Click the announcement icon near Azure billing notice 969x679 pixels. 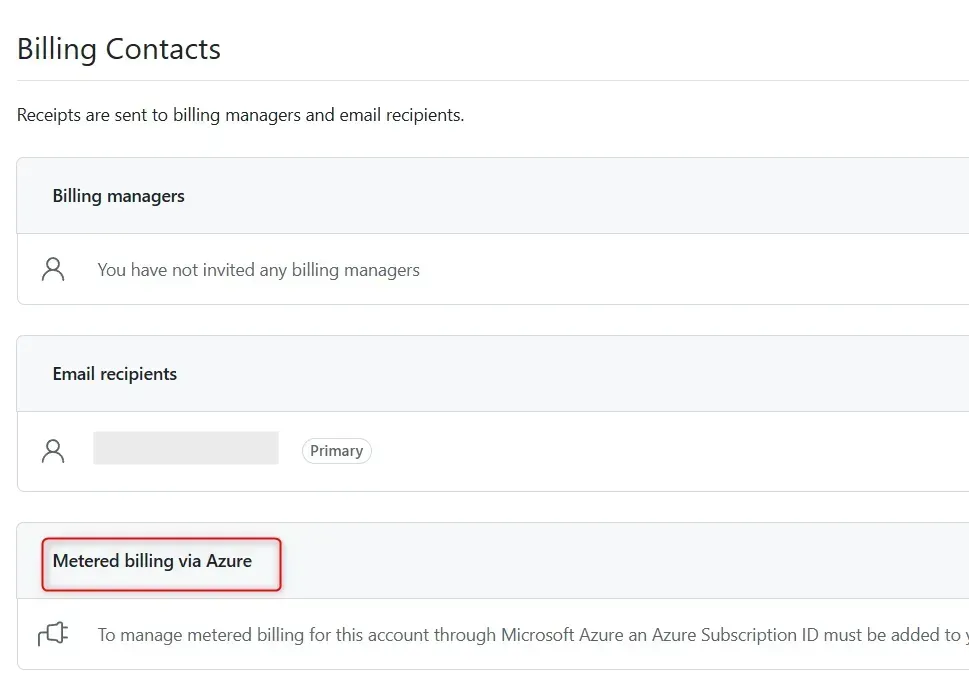pyautogui.click(x=52, y=633)
